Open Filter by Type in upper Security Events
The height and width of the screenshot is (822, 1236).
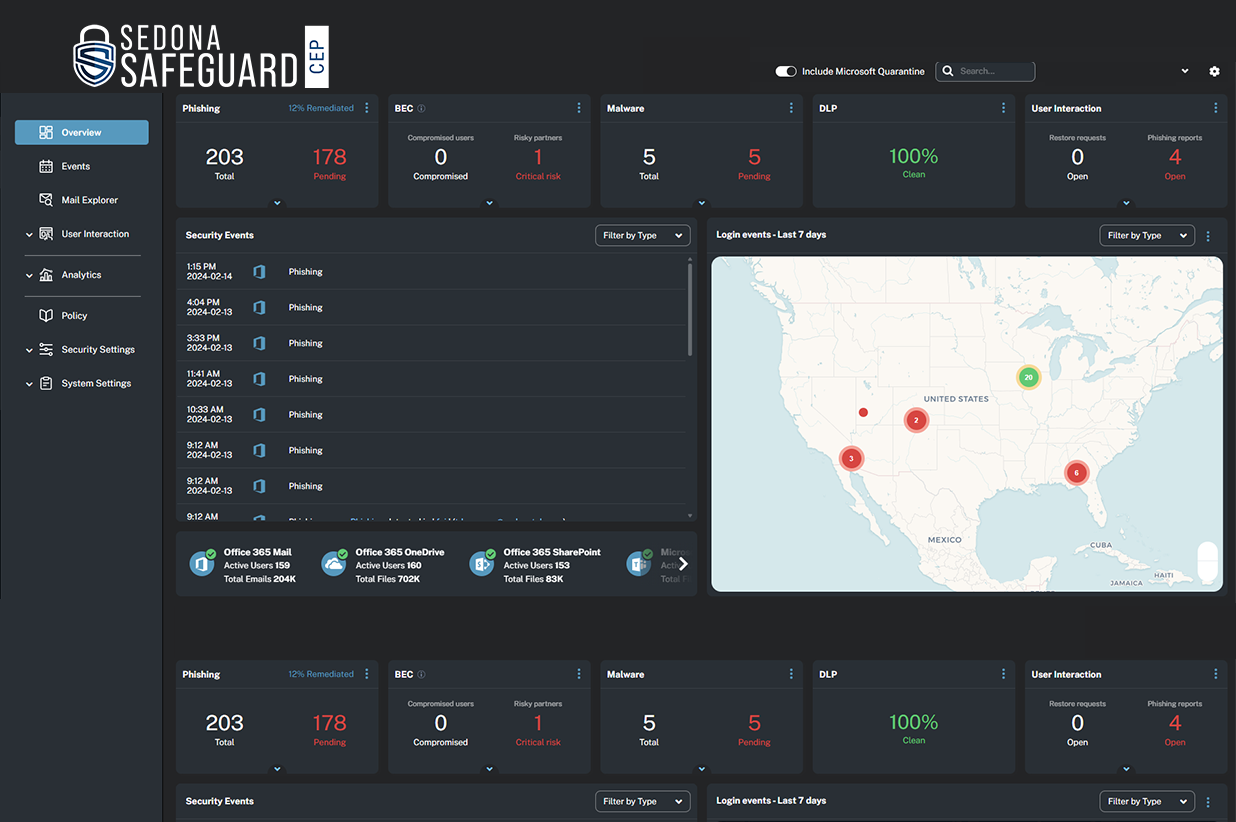(643, 235)
